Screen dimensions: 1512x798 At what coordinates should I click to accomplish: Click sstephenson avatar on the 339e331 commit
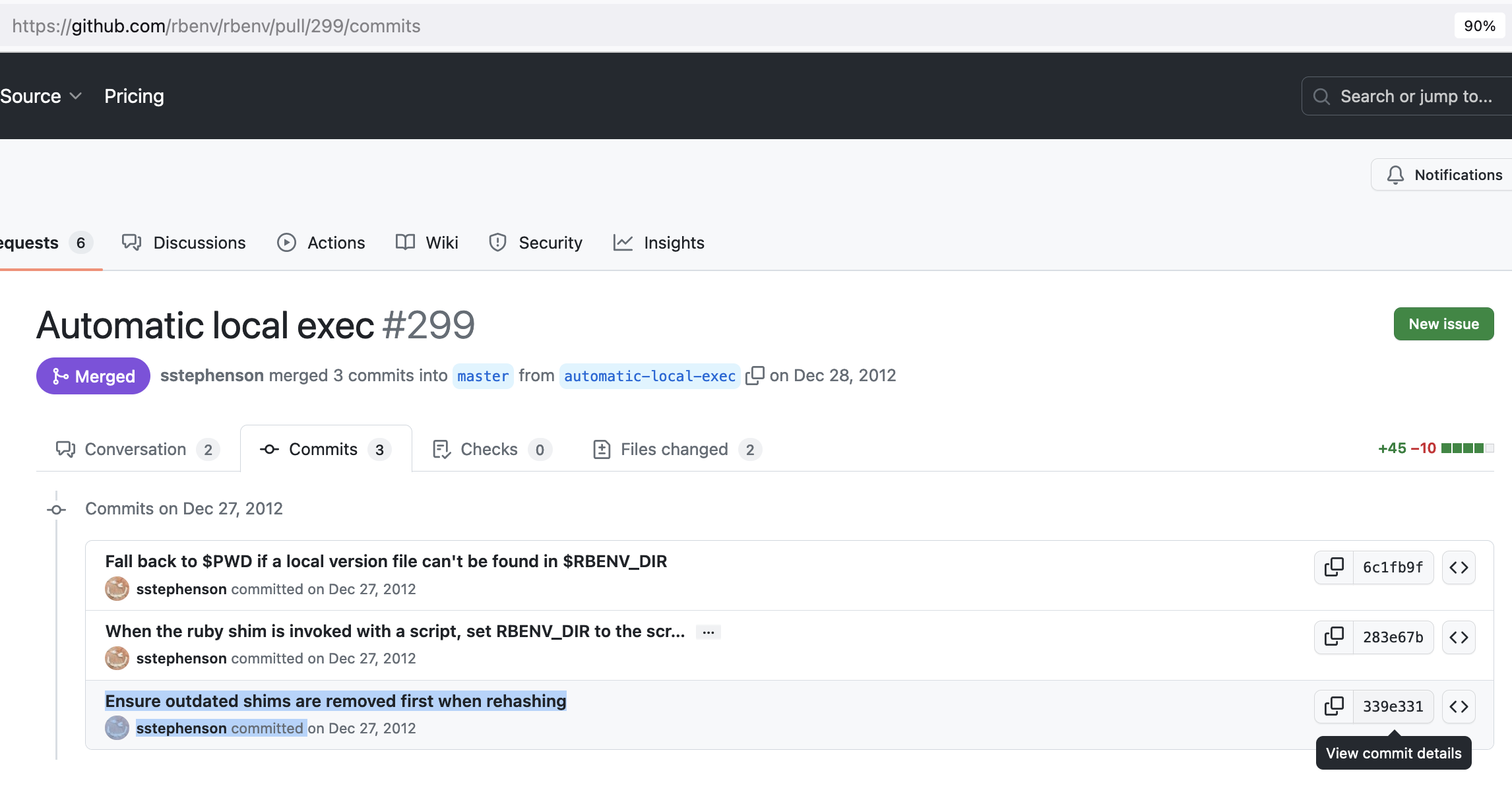117,728
